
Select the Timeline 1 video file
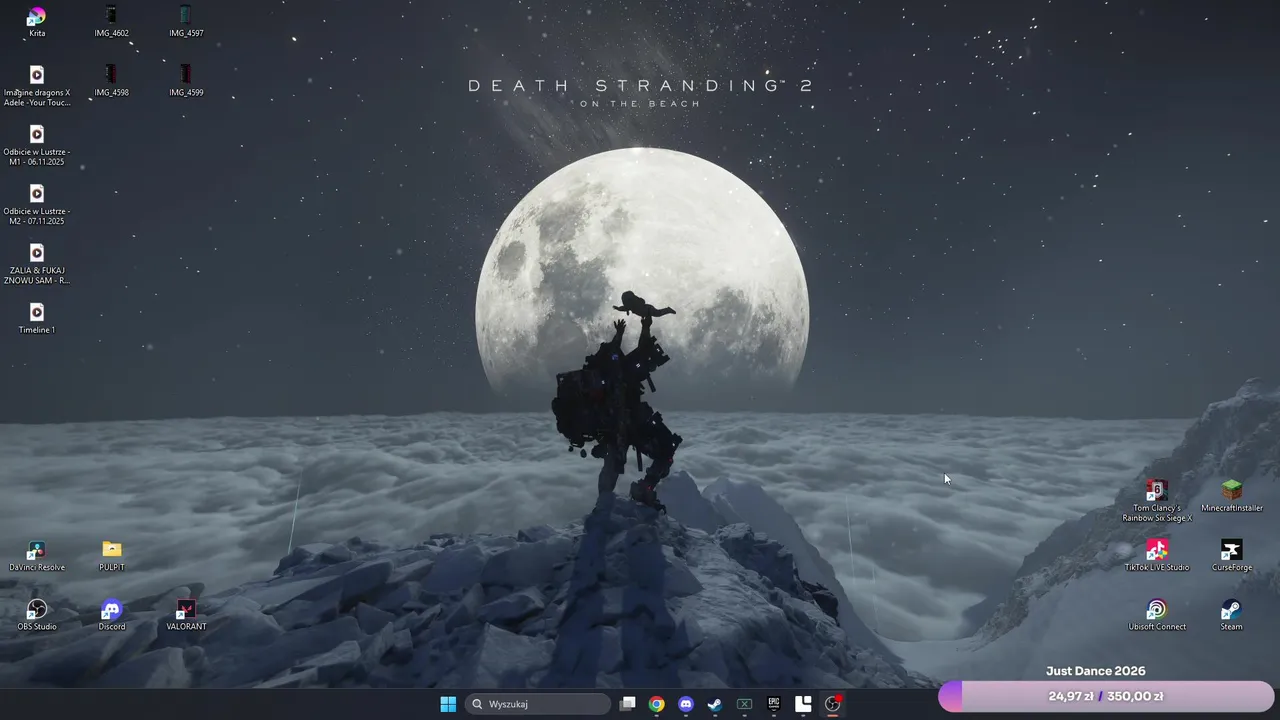tap(37, 318)
